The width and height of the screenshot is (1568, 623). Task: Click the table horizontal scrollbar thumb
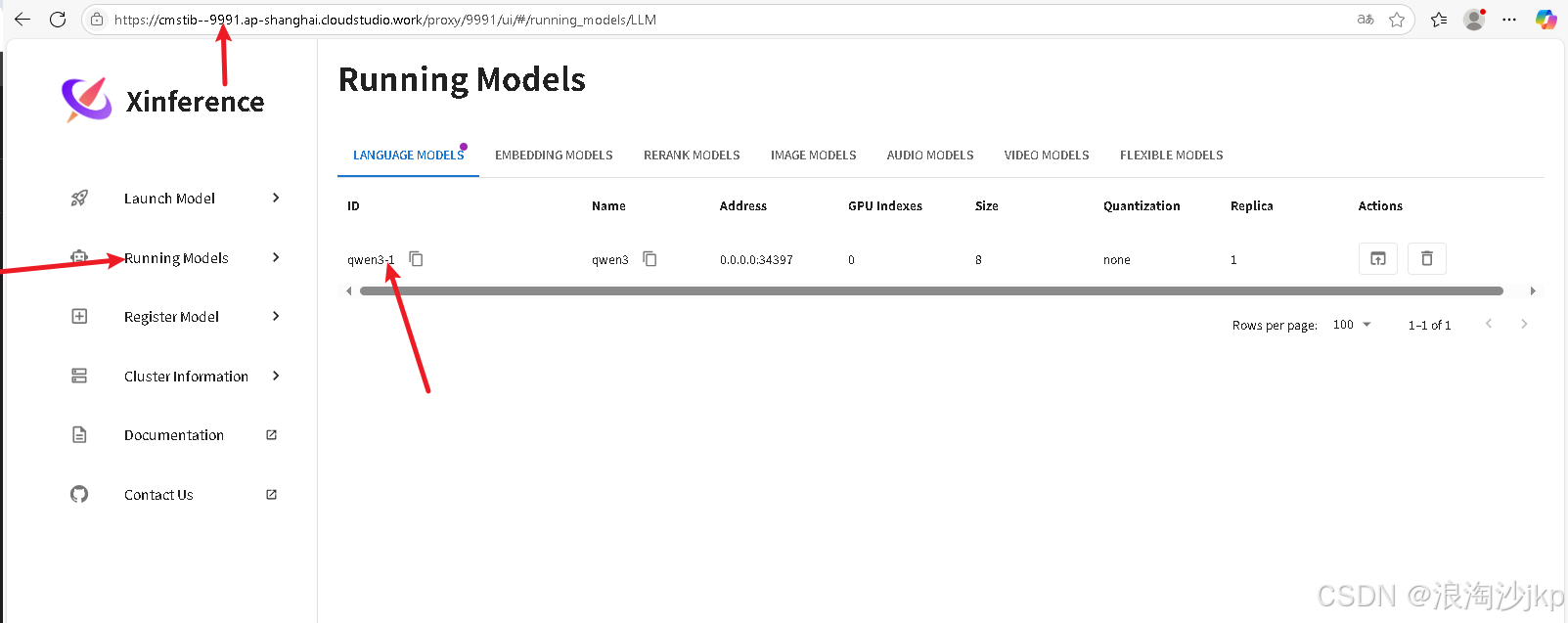pos(931,290)
